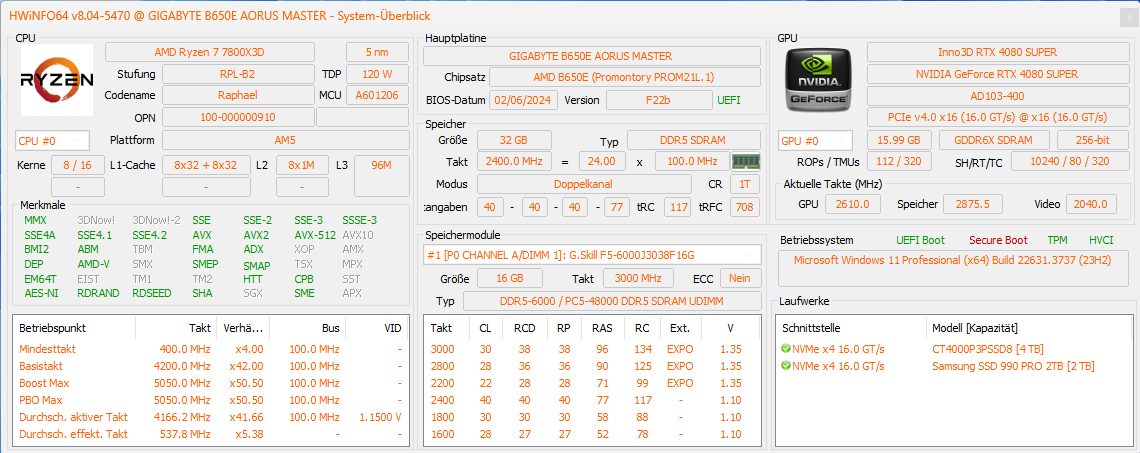Open the GPU #0 selector dropdown

[x=815, y=140]
